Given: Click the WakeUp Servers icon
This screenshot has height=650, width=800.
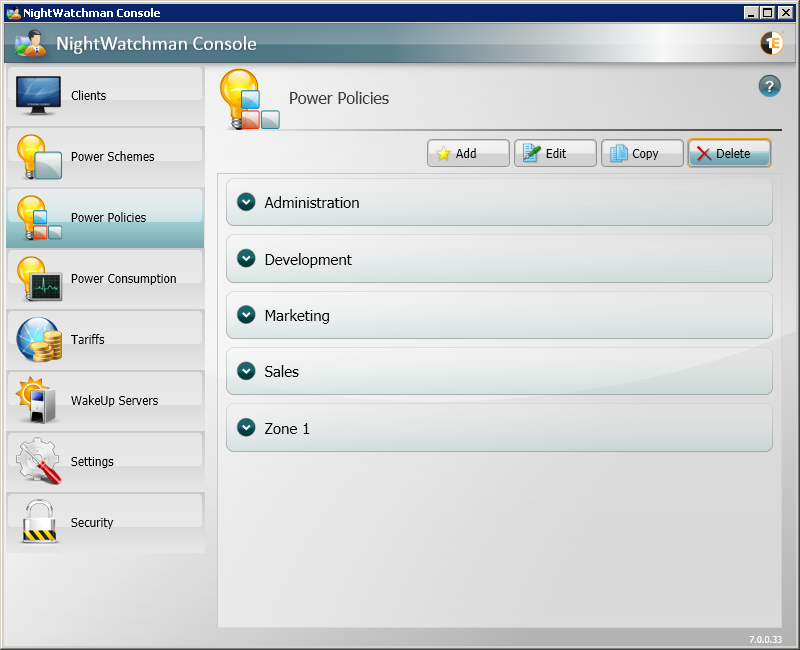Looking at the screenshot, I should pyautogui.click(x=39, y=401).
